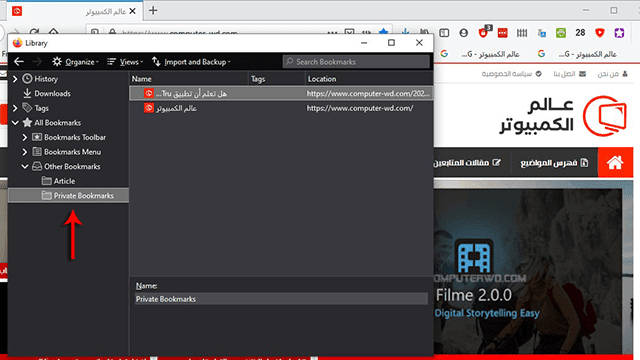Select Downloads in the Library sidebar
Image resolution: width=640 pixels, height=360 pixels.
pyautogui.click(x=52, y=93)
